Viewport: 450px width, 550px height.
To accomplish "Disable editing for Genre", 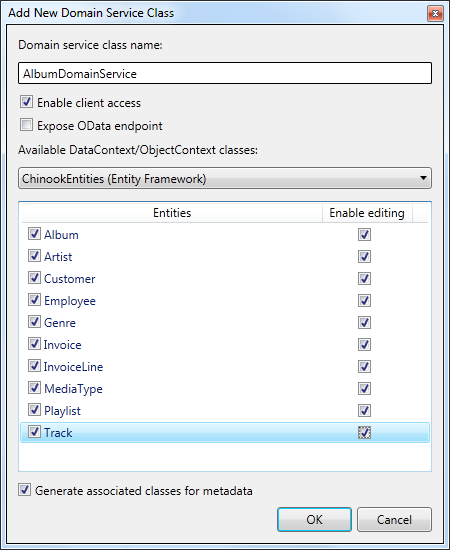I will point(364,322).
